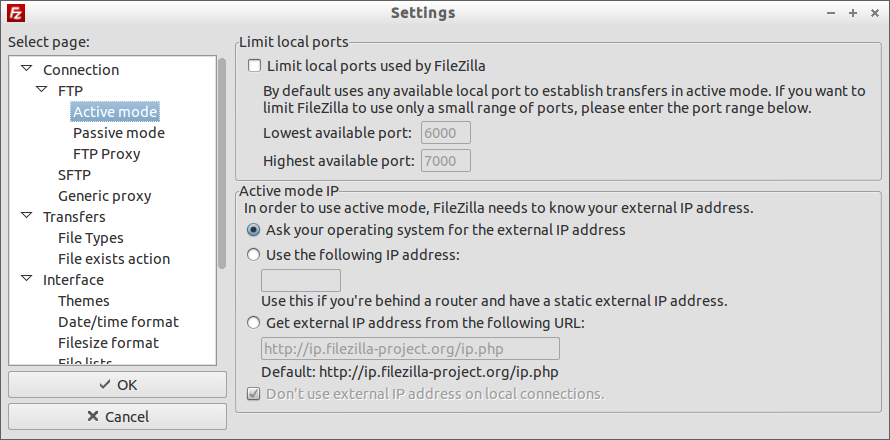The height and width of the screenshot is (440, 890).
Task: Click the FileZilla logo icon in title bar
Action: click(15, 13)
